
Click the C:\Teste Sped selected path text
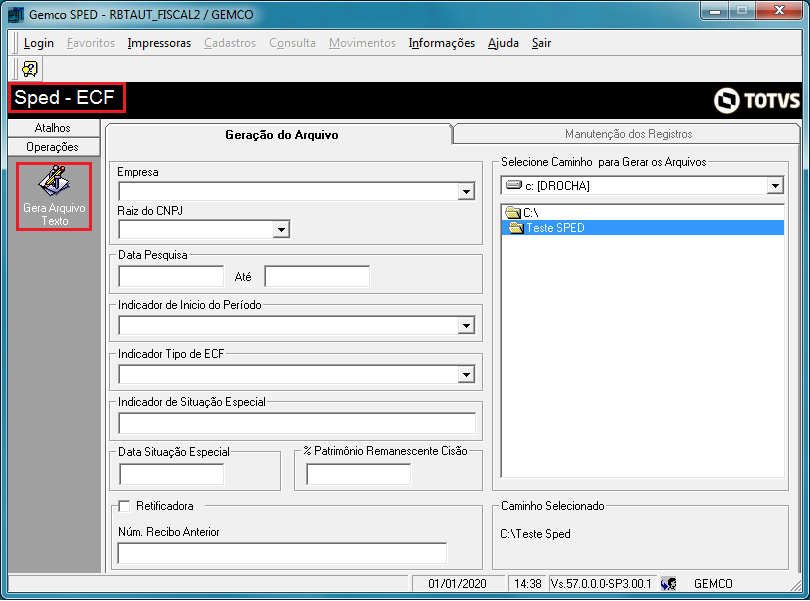[x=535, y=534]
